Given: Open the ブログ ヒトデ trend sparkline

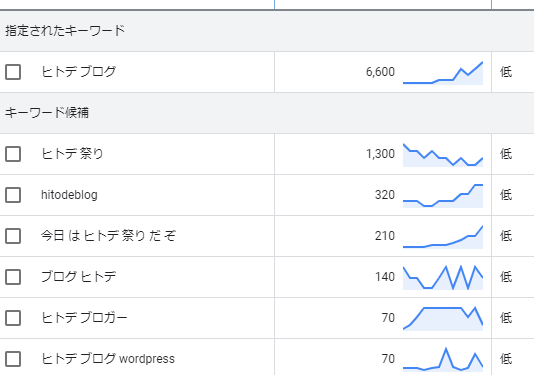Looking at the screenshot, I should point(443,278).
